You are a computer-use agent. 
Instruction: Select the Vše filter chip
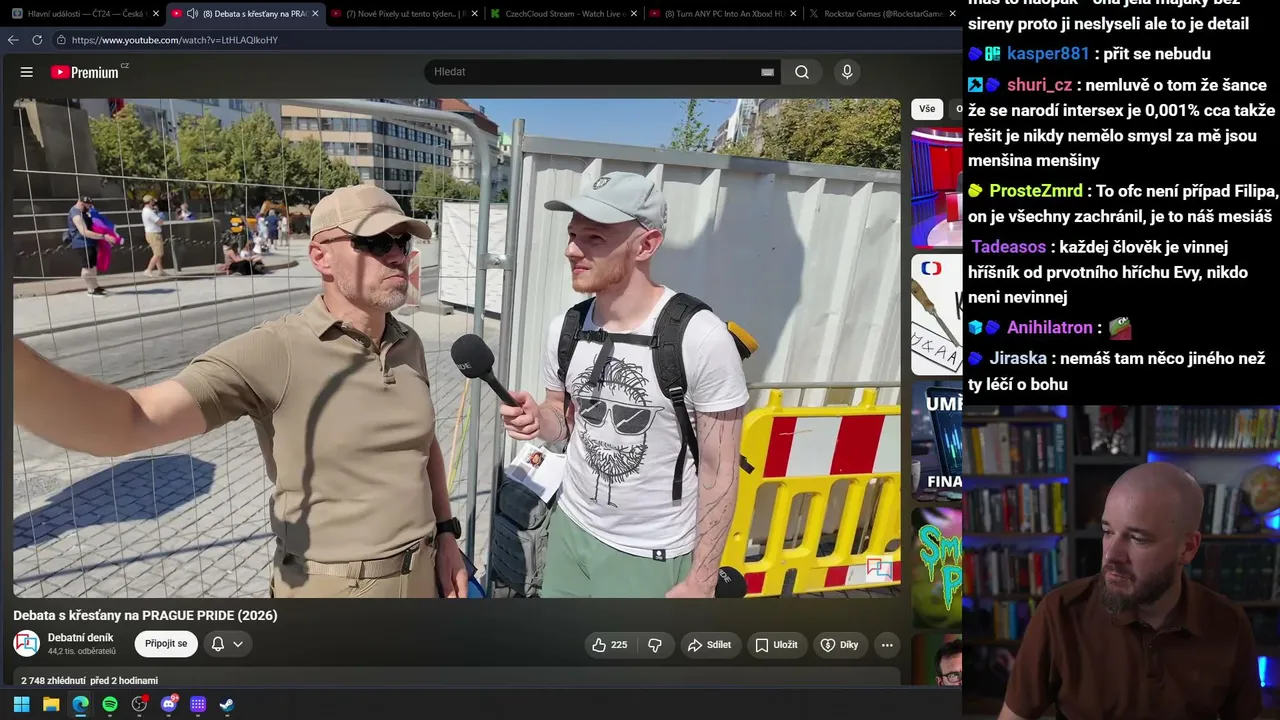(x=927, y=109)
